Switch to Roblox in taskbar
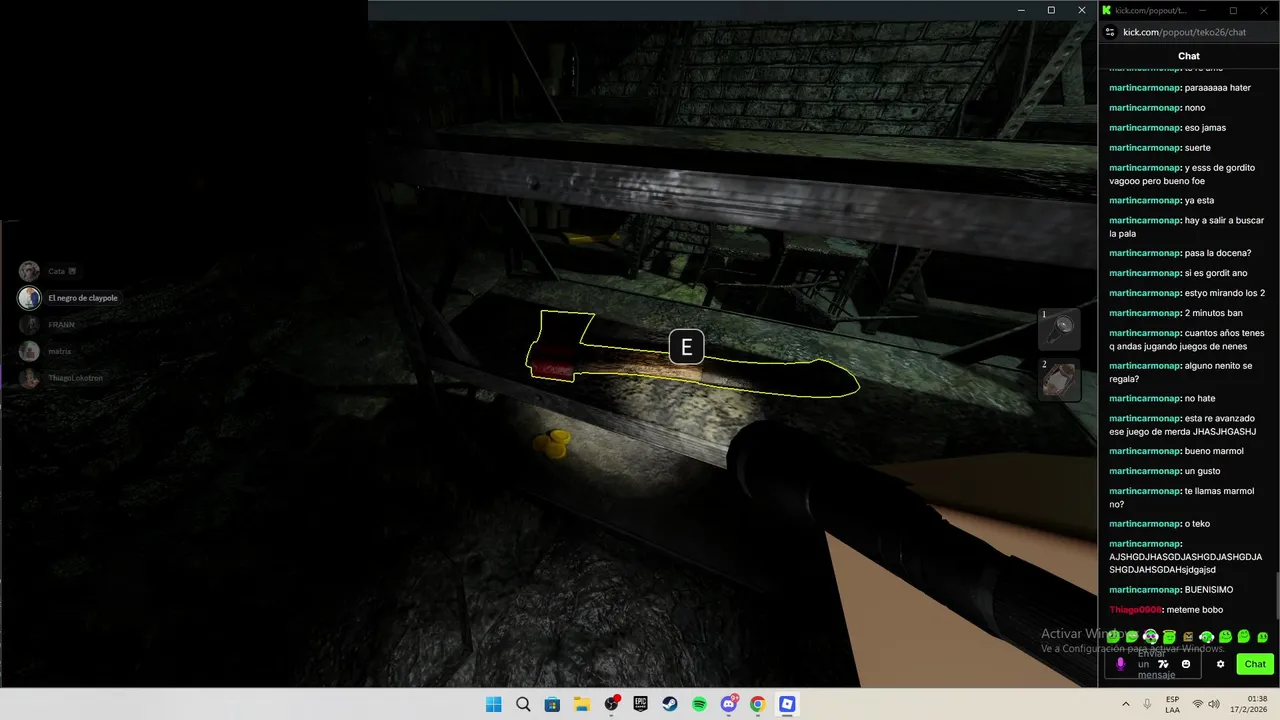The height and width of the screenshot is (720, 1280). click(787, 704)
